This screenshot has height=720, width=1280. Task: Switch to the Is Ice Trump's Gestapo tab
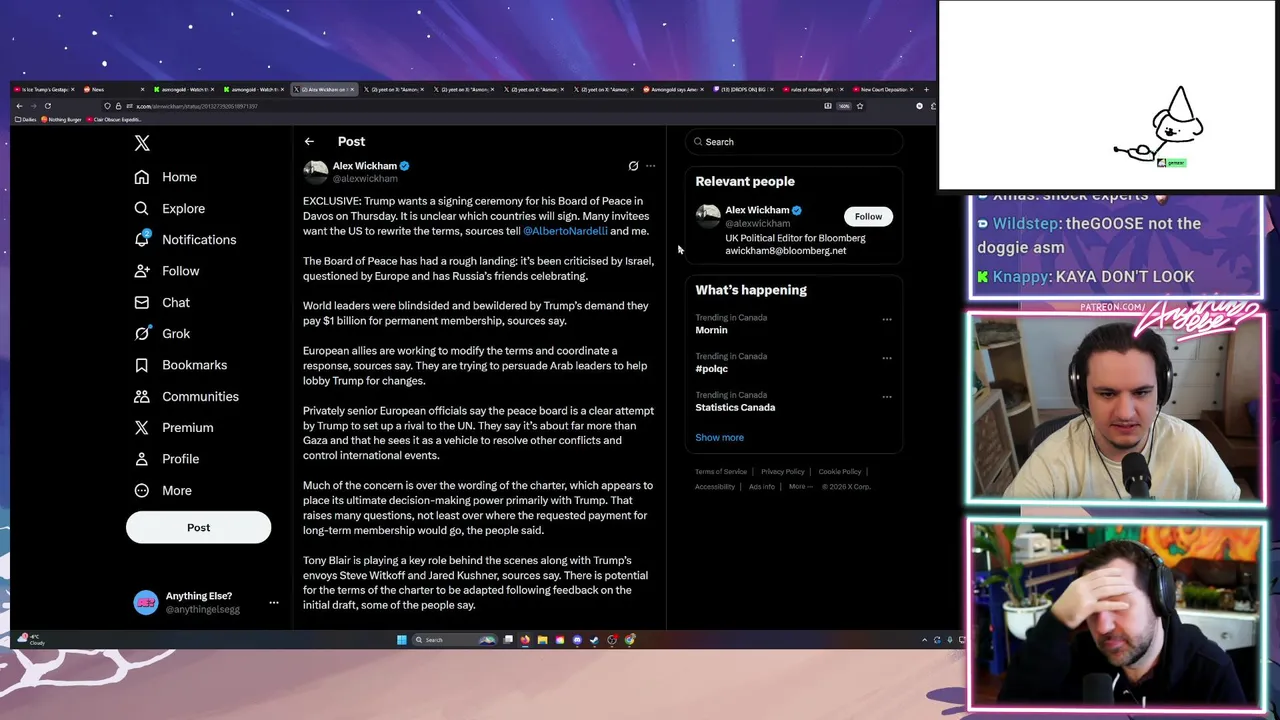click(x=43, y=90)
